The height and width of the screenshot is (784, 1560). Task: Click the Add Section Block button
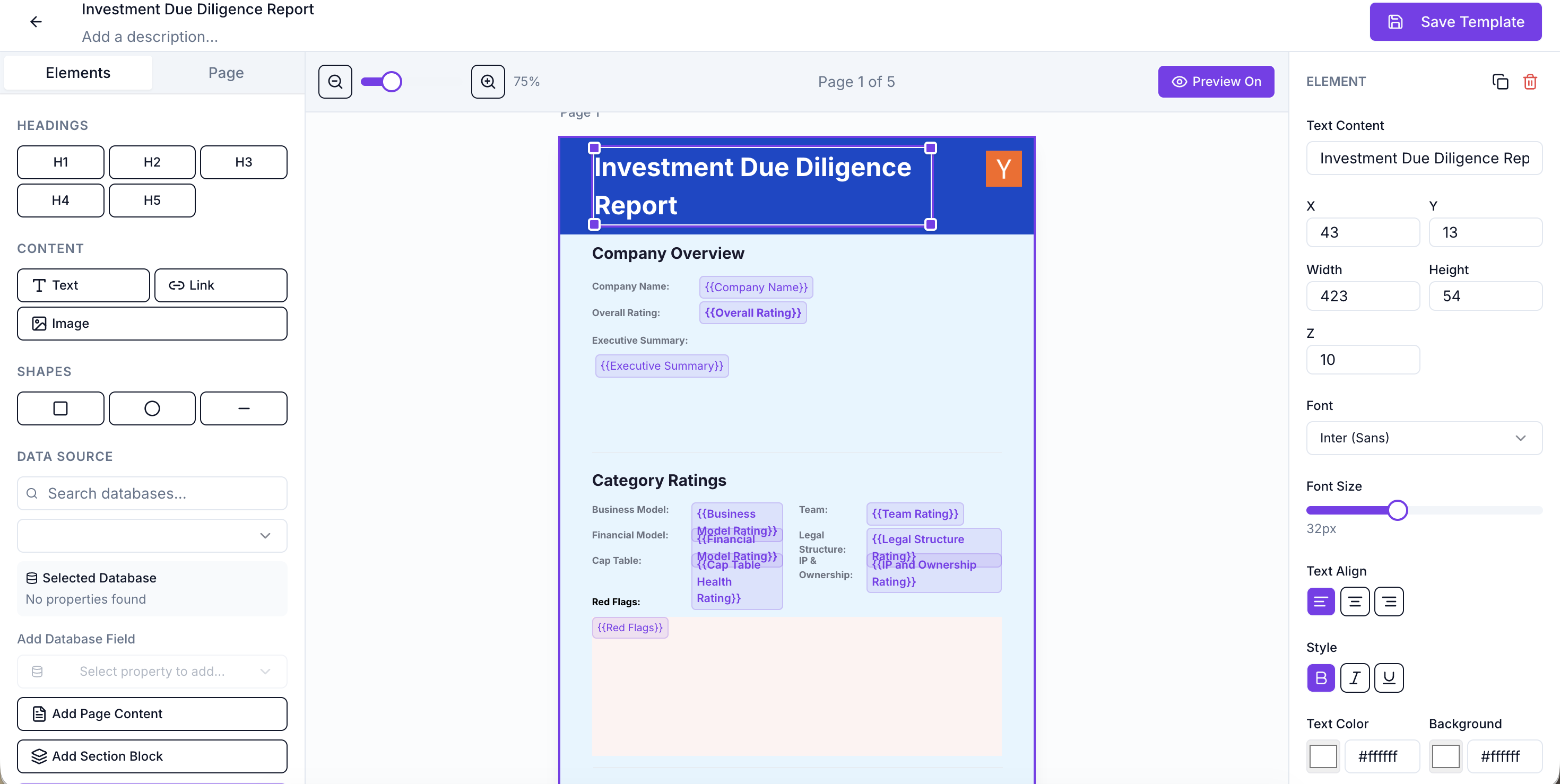point(152,756)
